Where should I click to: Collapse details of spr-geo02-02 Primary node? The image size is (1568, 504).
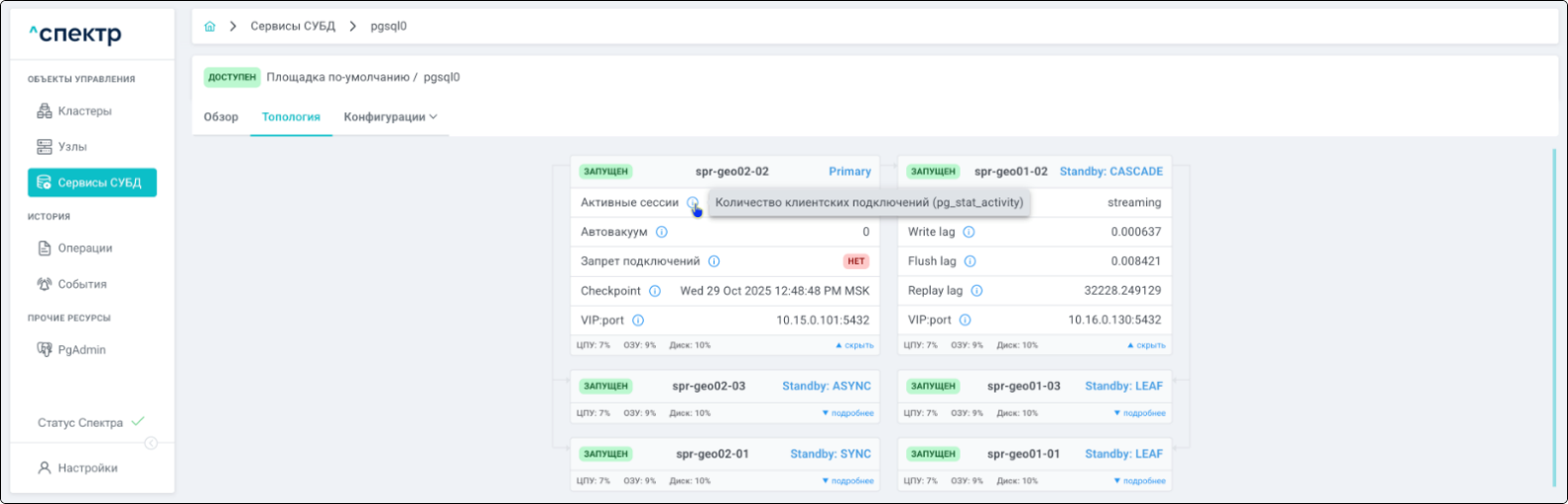(x=853, y=346)
